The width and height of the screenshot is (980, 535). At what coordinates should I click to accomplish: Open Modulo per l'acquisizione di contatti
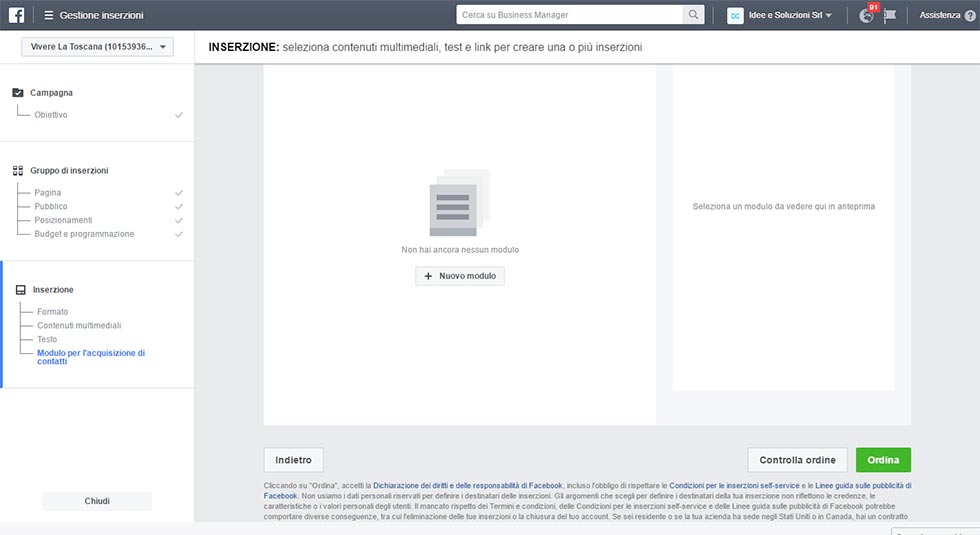[x=91, y=357]
